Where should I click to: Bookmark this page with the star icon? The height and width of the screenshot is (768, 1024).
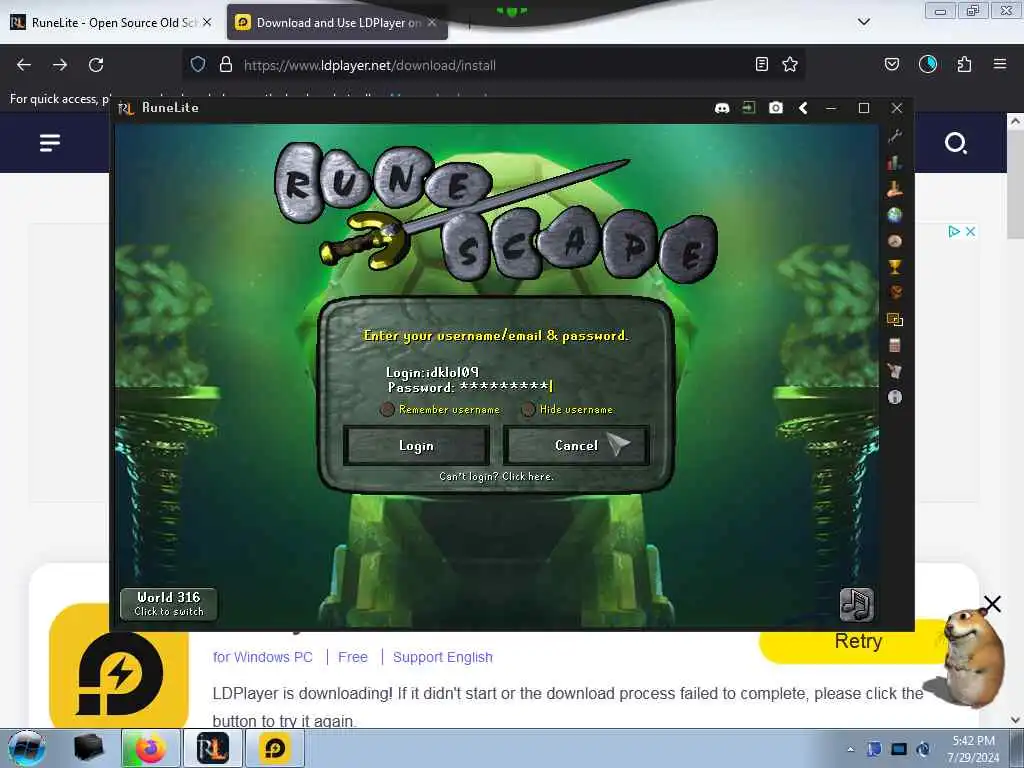coord(790,64)
